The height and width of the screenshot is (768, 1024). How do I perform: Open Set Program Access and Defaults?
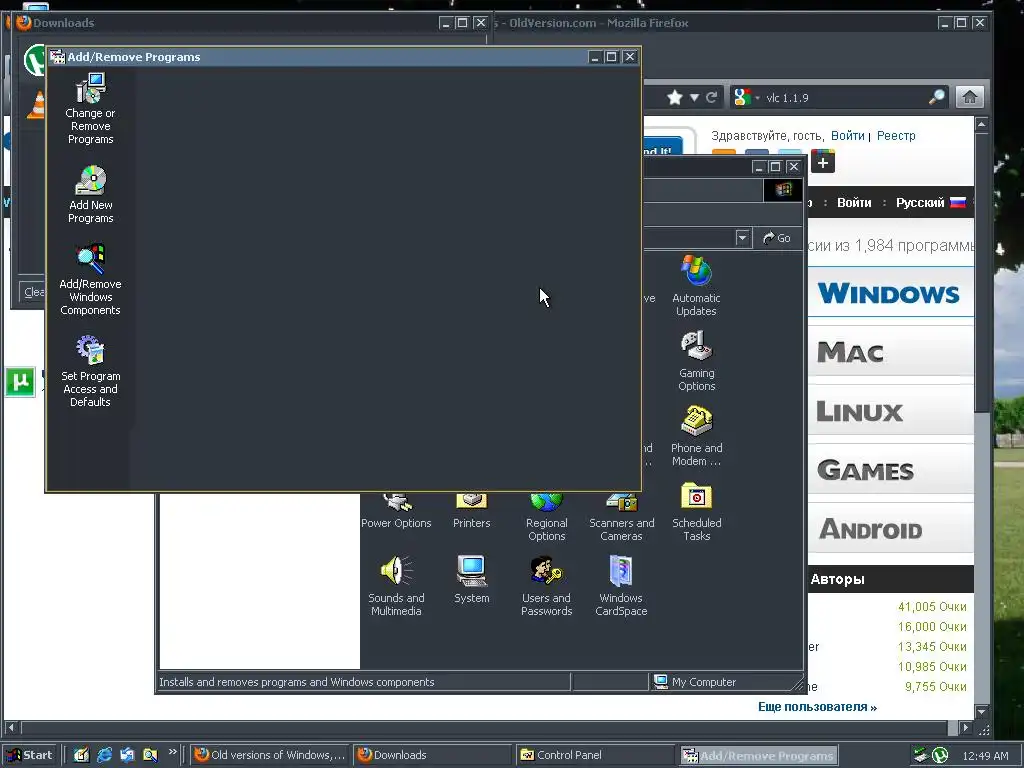(90, 371)
